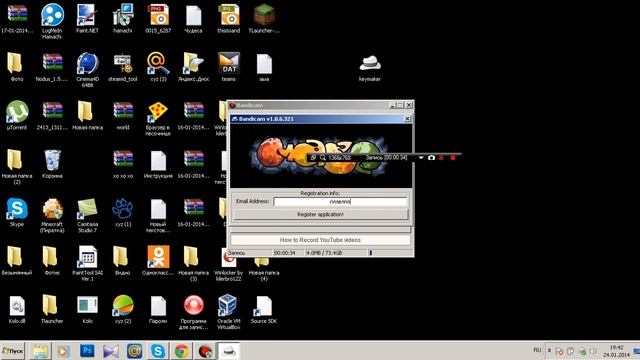Switch to Bandicam taskbar button

(x=205, y=351)
